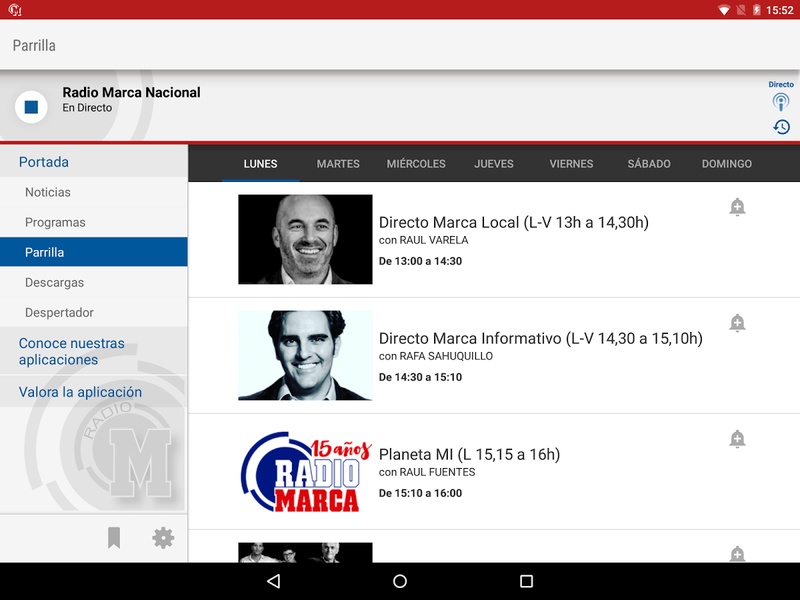Stop the Radio Marca Nacional live stream
The height and width of the screenshot is (600, 800).
point(31,107)
